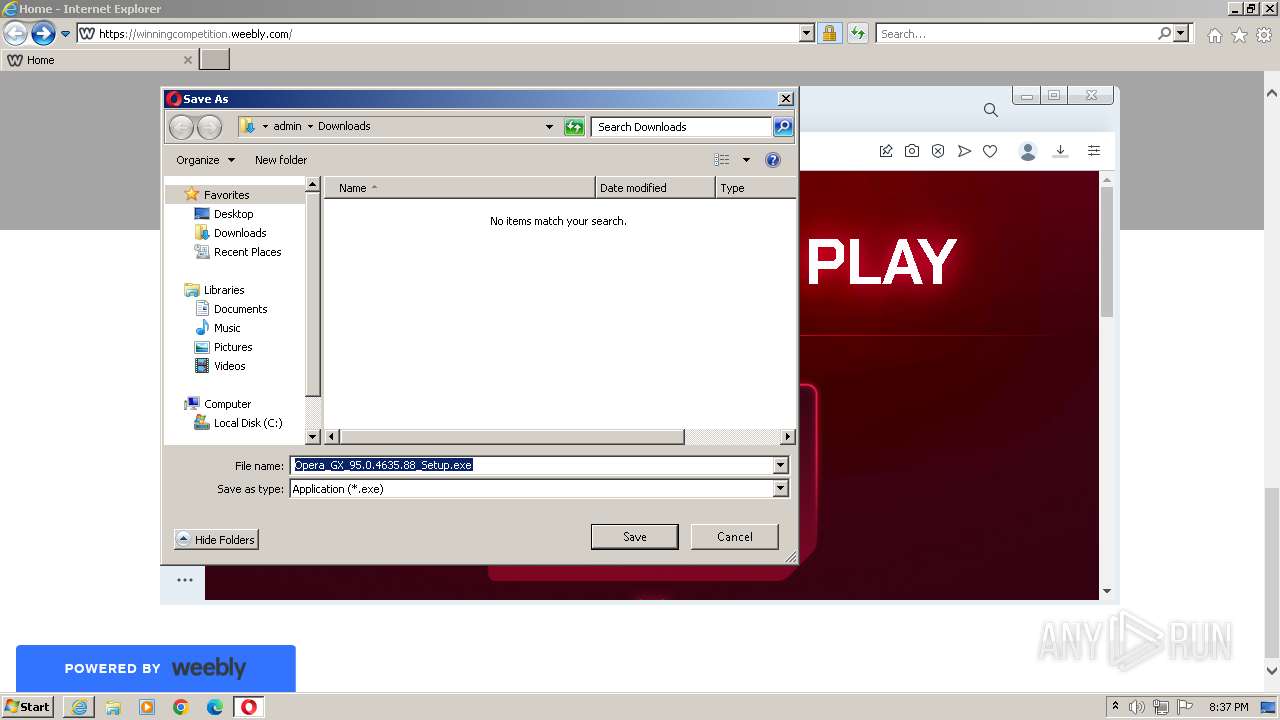Open IE tools gear icon
Screen dimensions: 1280x720
pyautogui.click(x=1264, y=34)
